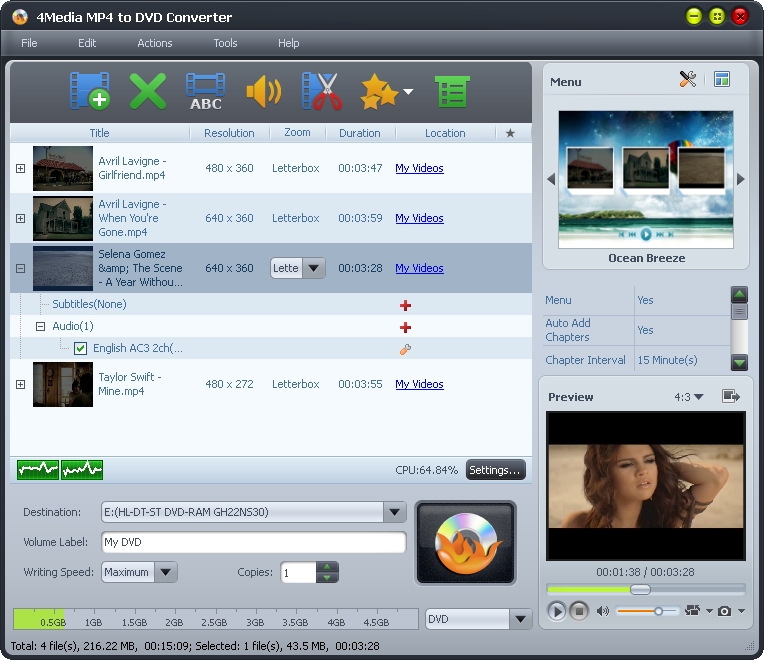Open the ABC subtitle tool
This screenshot has width=764, height=660.
pos(206,91)
